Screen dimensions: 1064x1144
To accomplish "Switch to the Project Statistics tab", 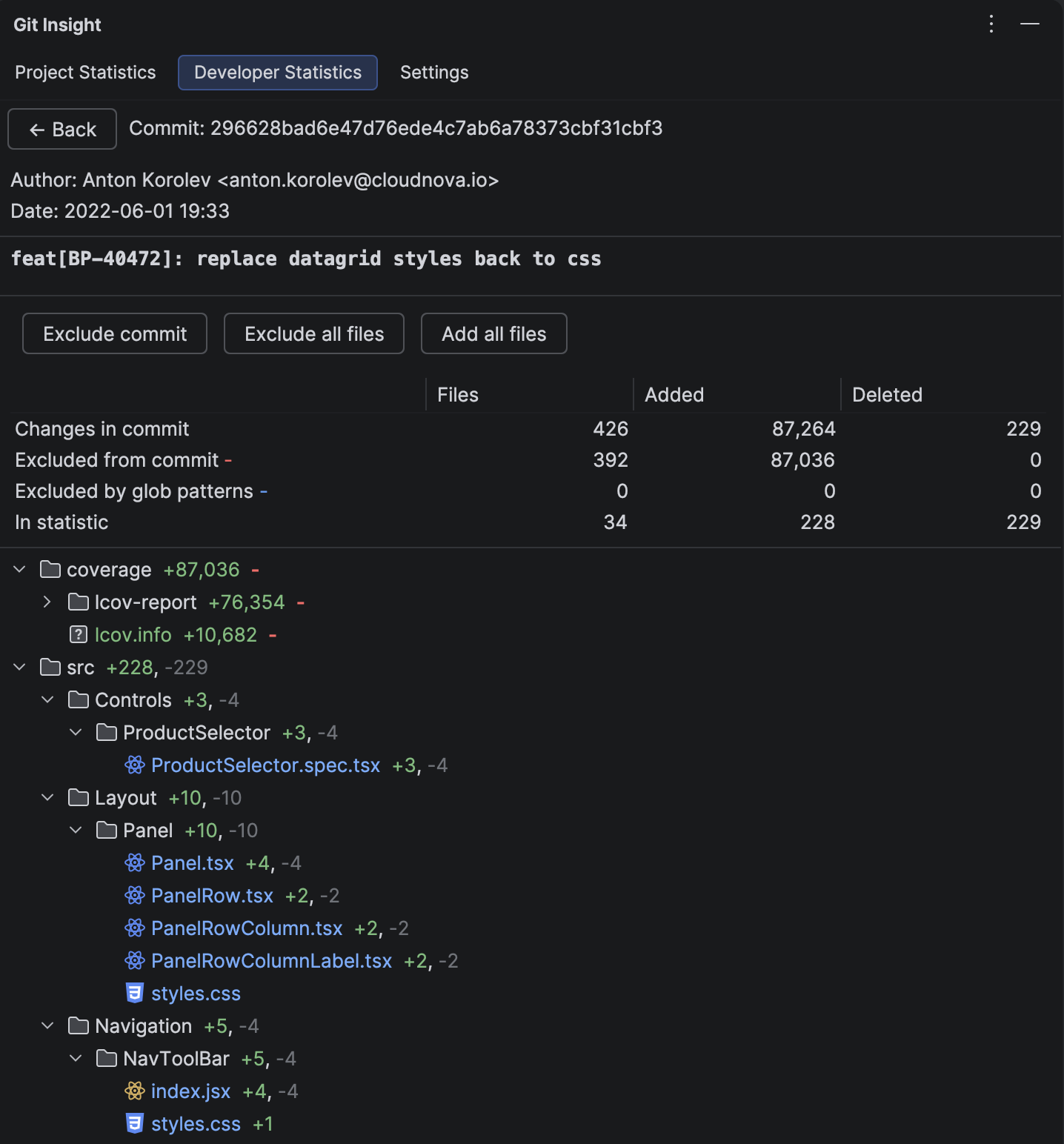I will [x=85, y=72].
